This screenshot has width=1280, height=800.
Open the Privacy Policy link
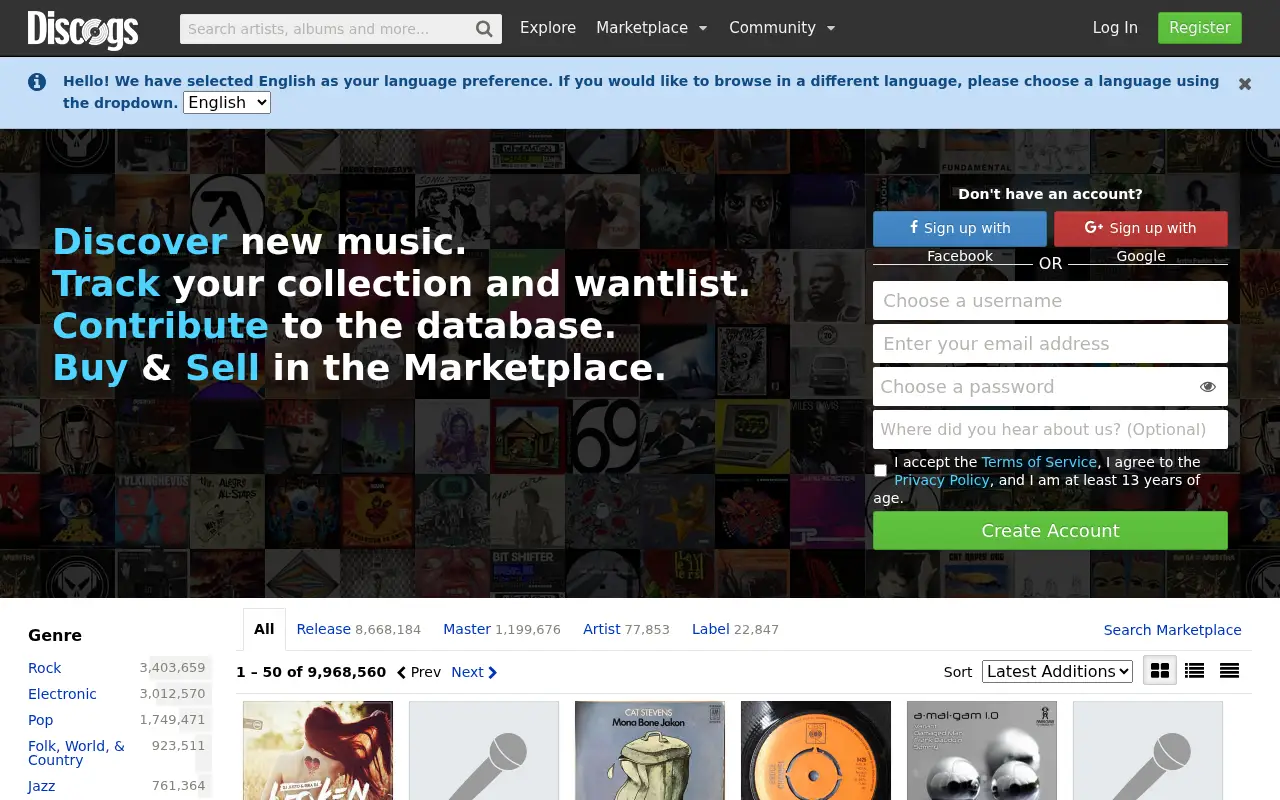941,480
